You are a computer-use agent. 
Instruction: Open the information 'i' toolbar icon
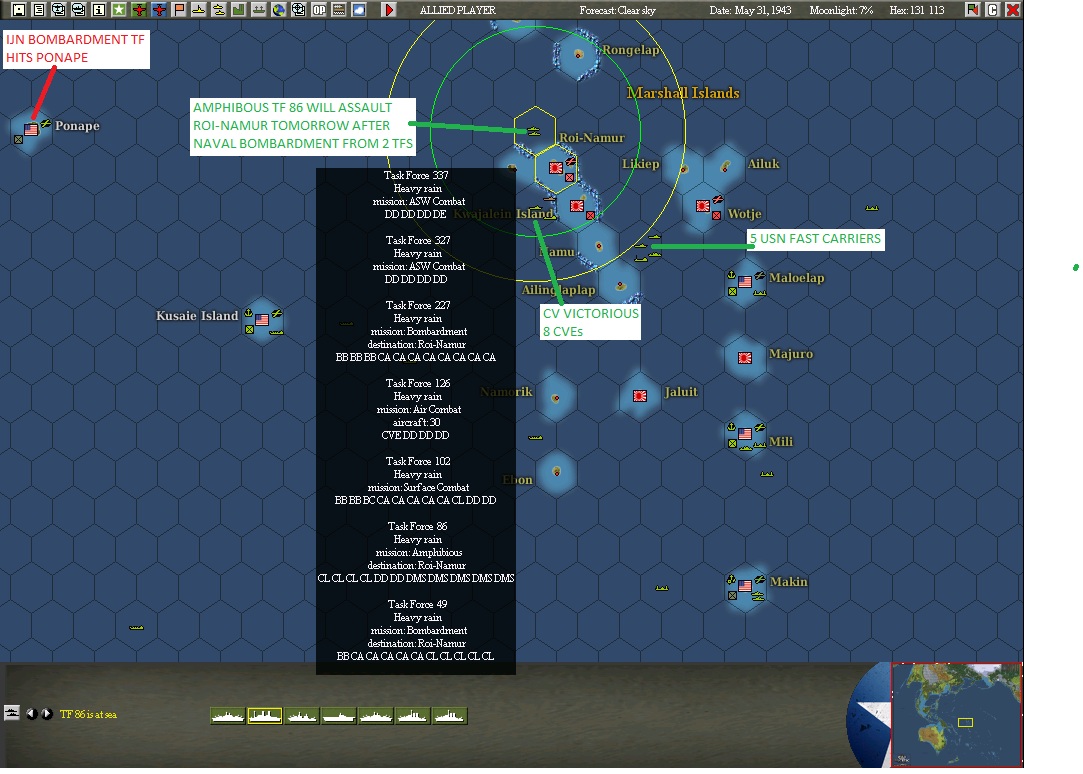[99, 10]
